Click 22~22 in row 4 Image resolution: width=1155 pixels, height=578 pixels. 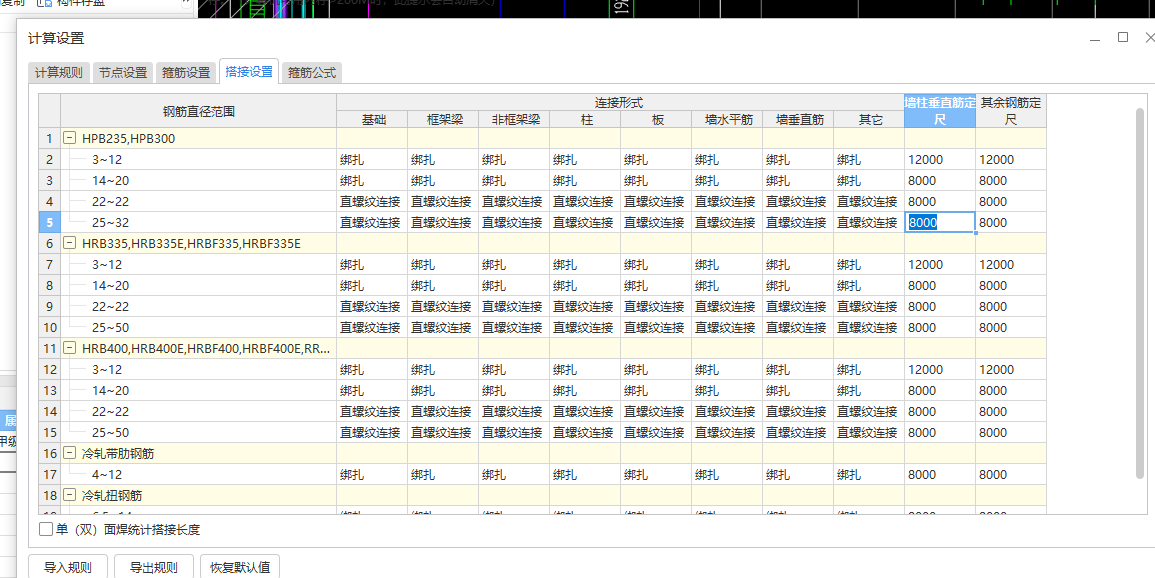110,202
